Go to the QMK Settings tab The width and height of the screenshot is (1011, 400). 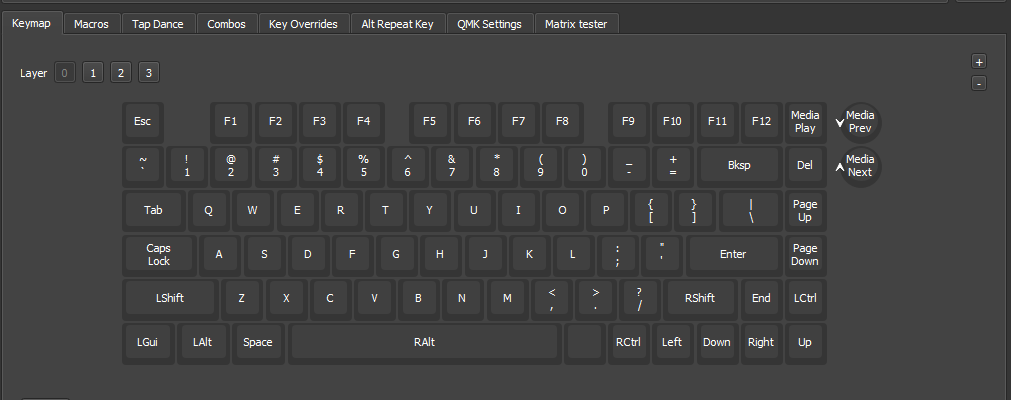point(489,24)
